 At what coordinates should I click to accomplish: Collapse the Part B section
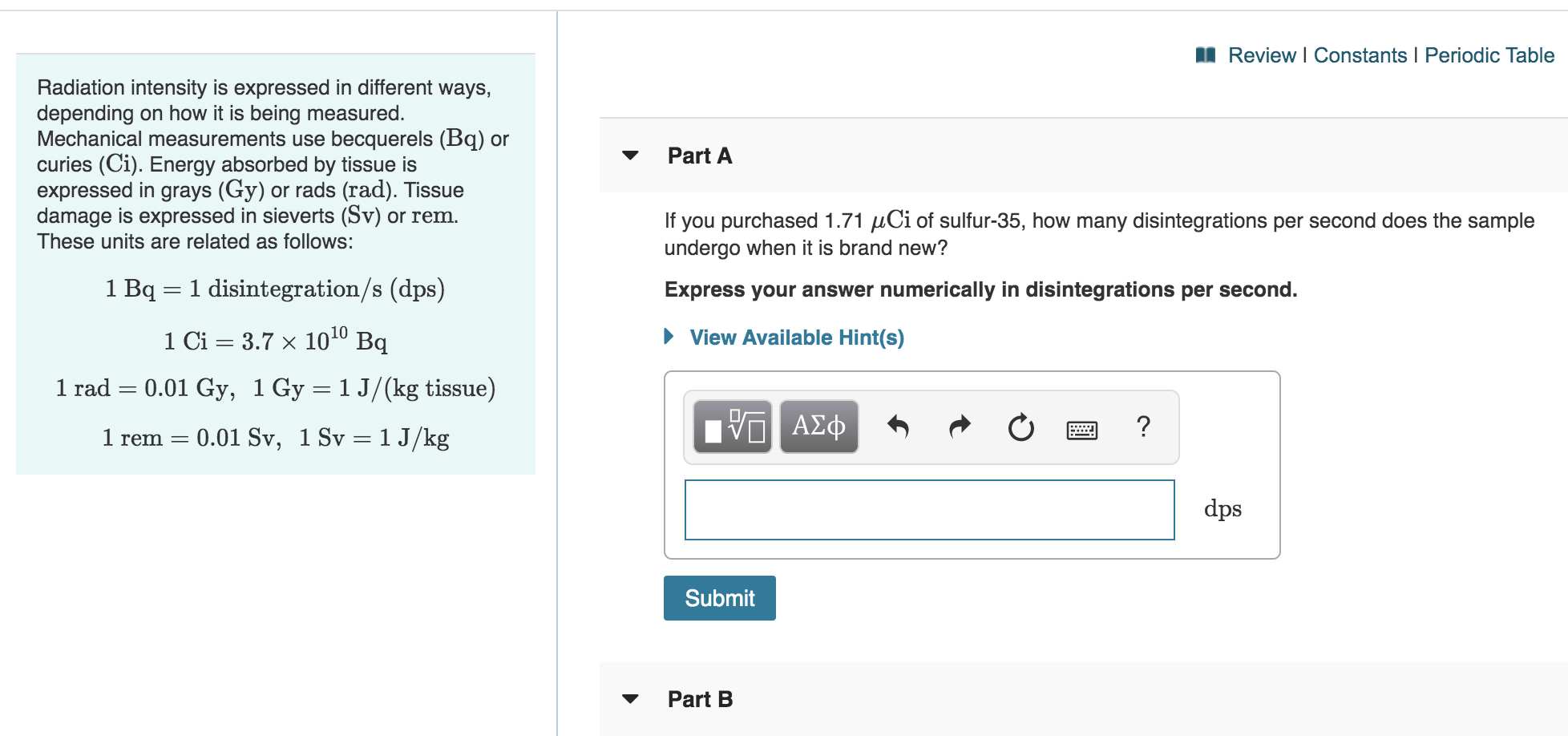click(x=630, y=700)
